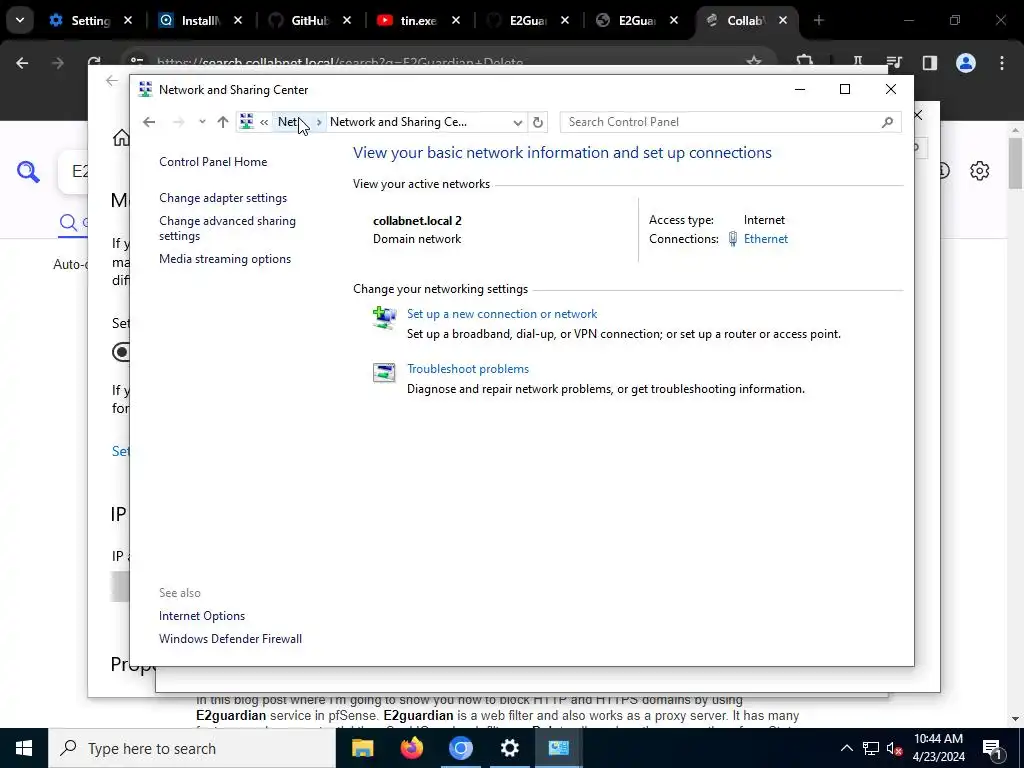1024x768 pixels.
Task: Click the muted volume tray icon
Action: pyautogui.click(x=895, y=748)
